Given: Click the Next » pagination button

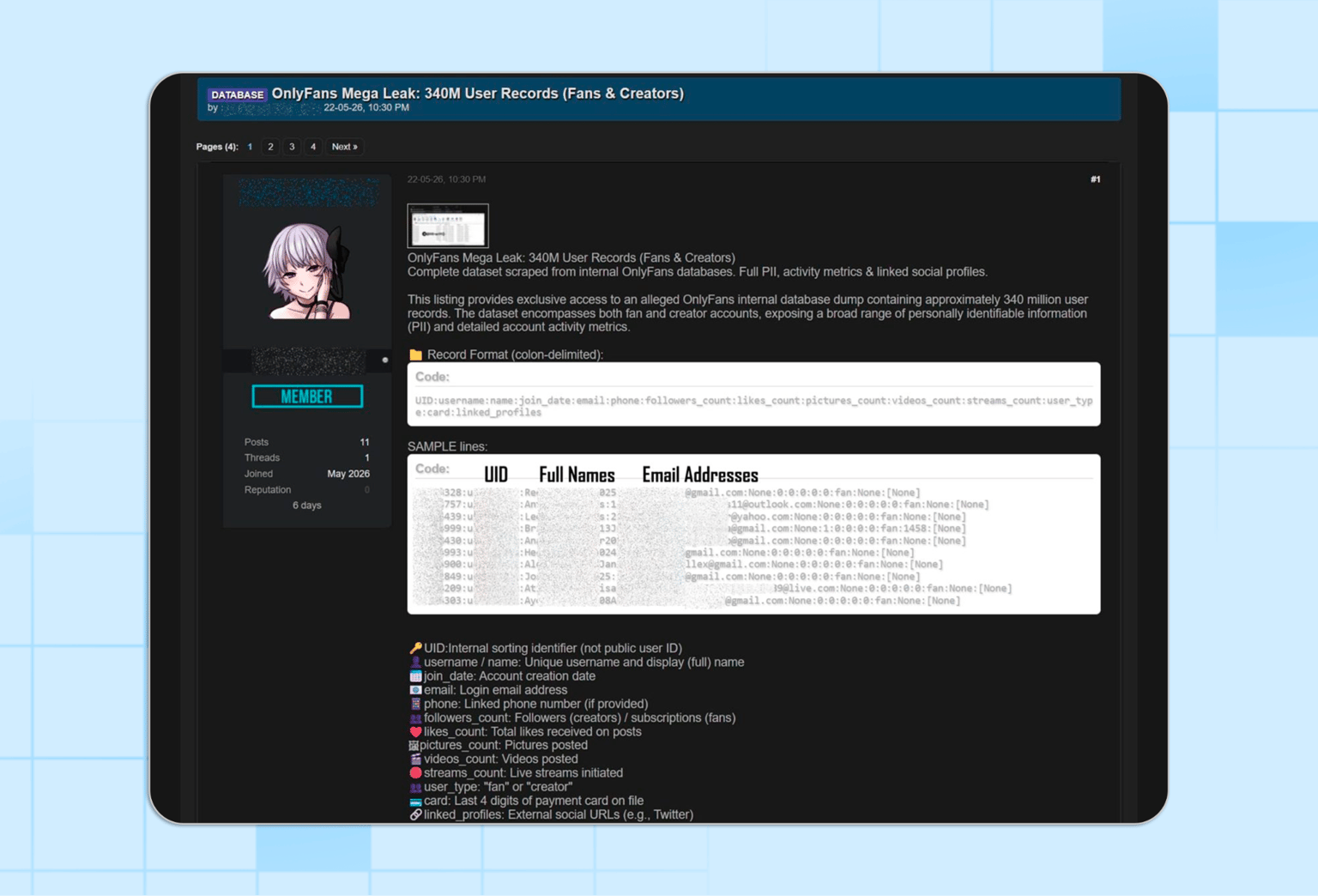Looking at the screenshot, I should coord(345,147).
